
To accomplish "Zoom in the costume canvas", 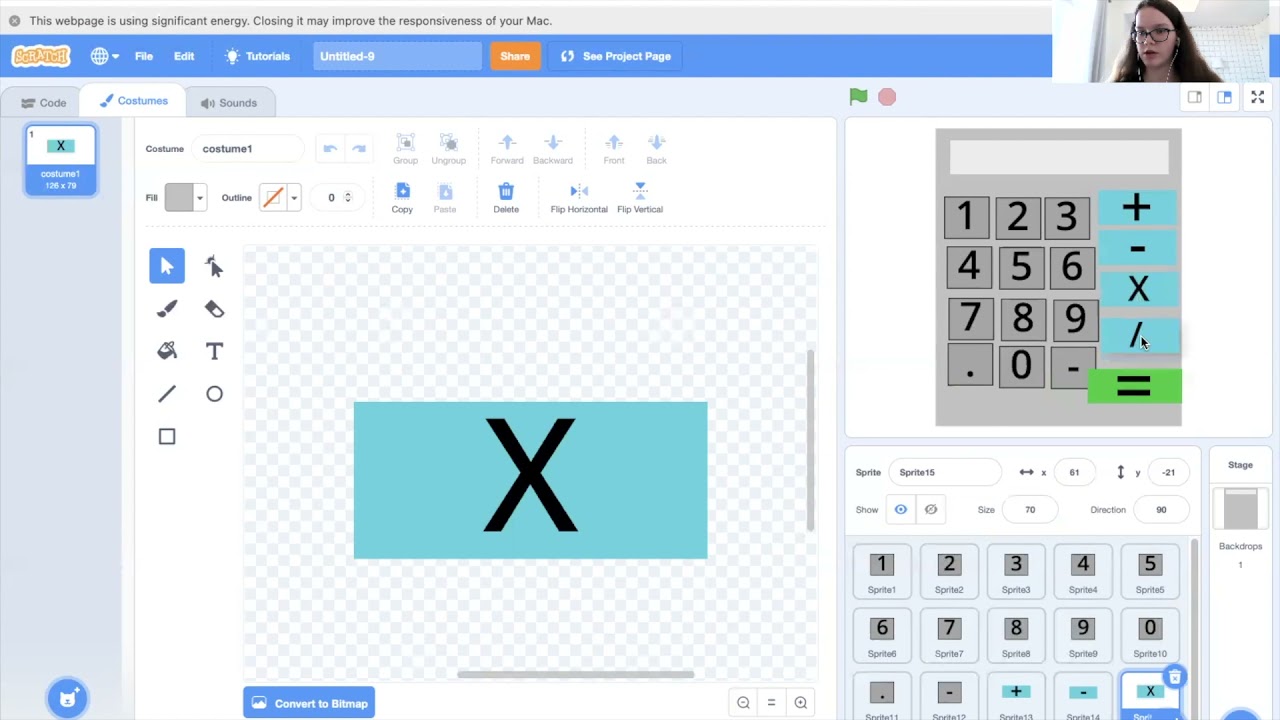I will click(x=800, y=703).
